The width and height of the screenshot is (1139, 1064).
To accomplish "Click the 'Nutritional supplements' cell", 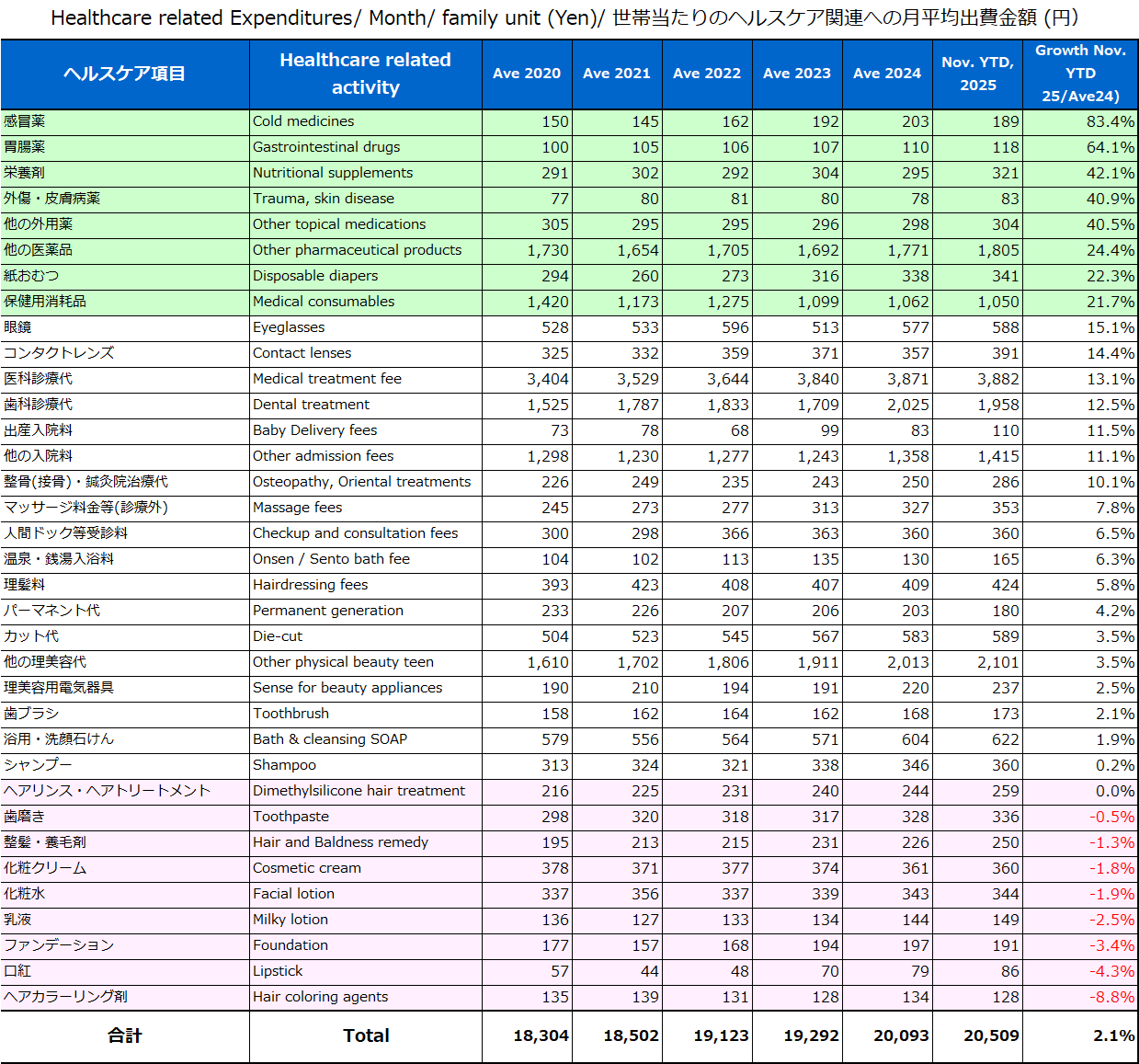I will tap(333, 173).
